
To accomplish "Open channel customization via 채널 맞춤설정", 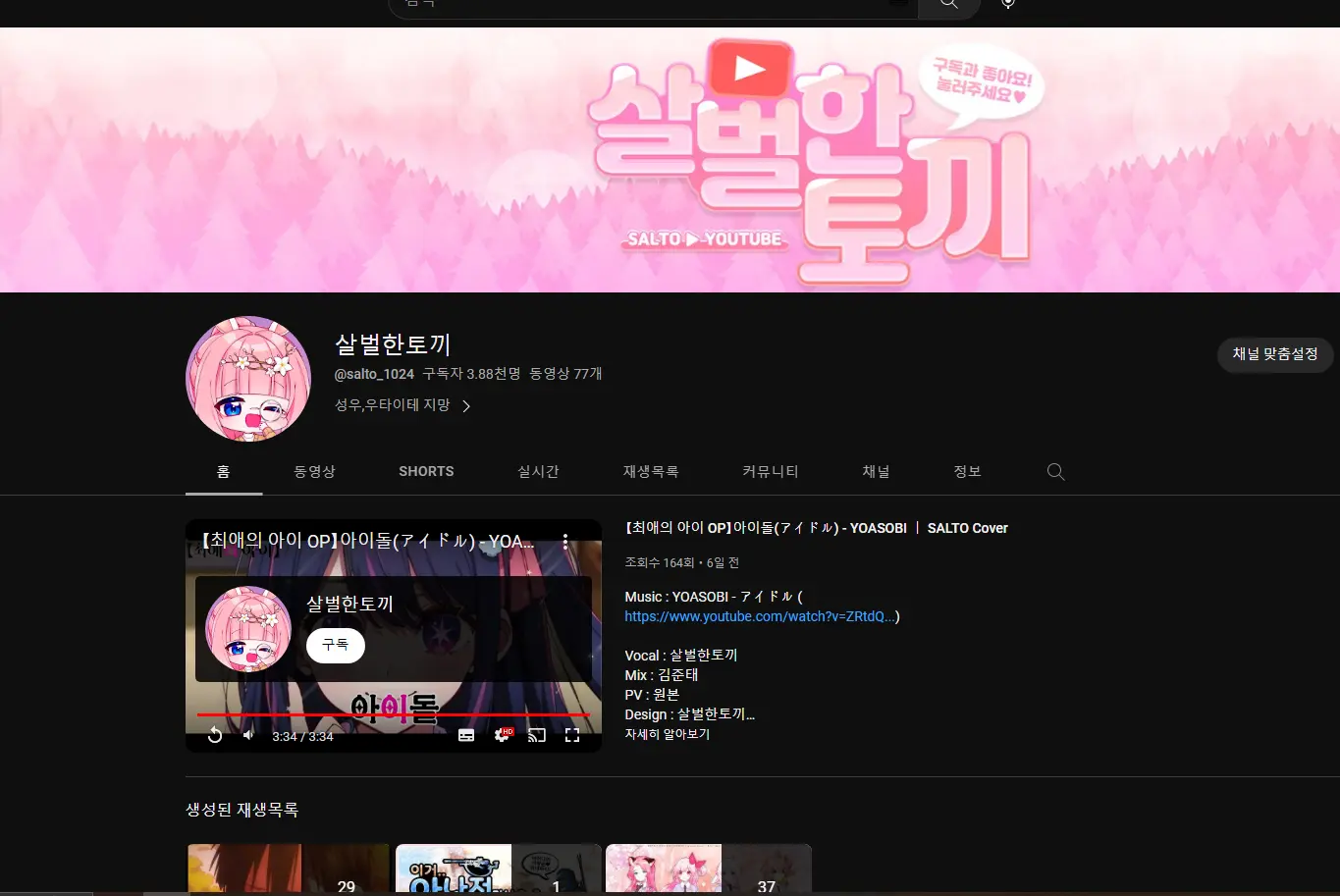I will pyautogui.click(x=1274, y=354).
